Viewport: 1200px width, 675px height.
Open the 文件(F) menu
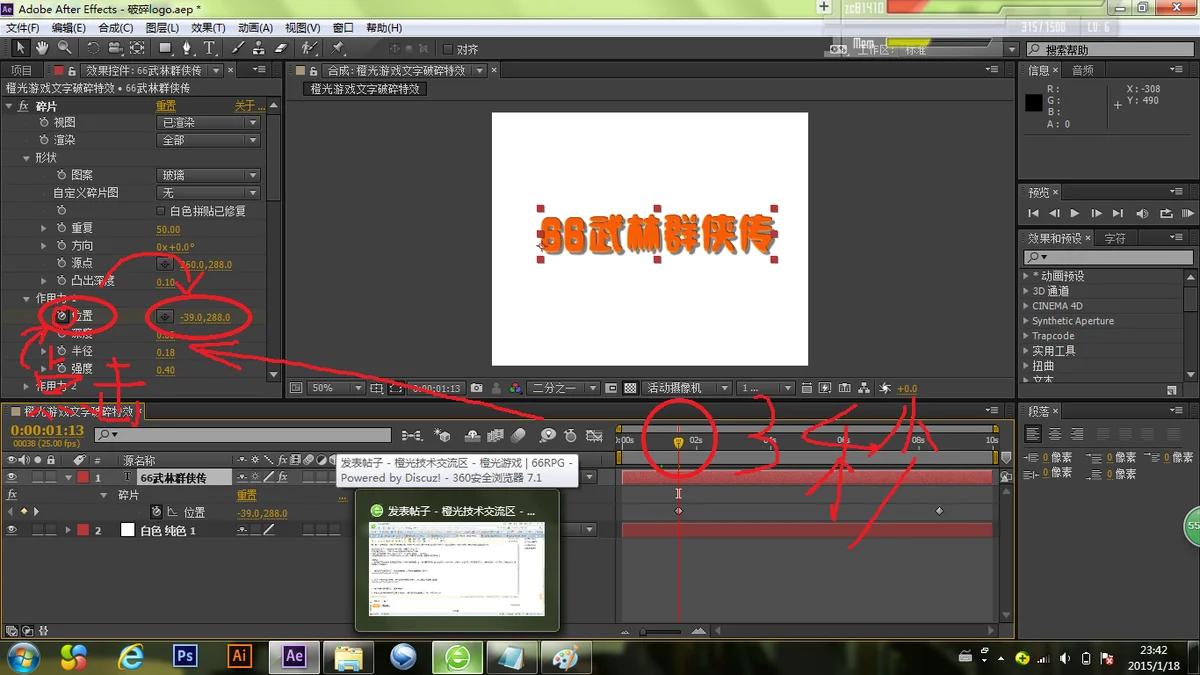pos(23,28)
